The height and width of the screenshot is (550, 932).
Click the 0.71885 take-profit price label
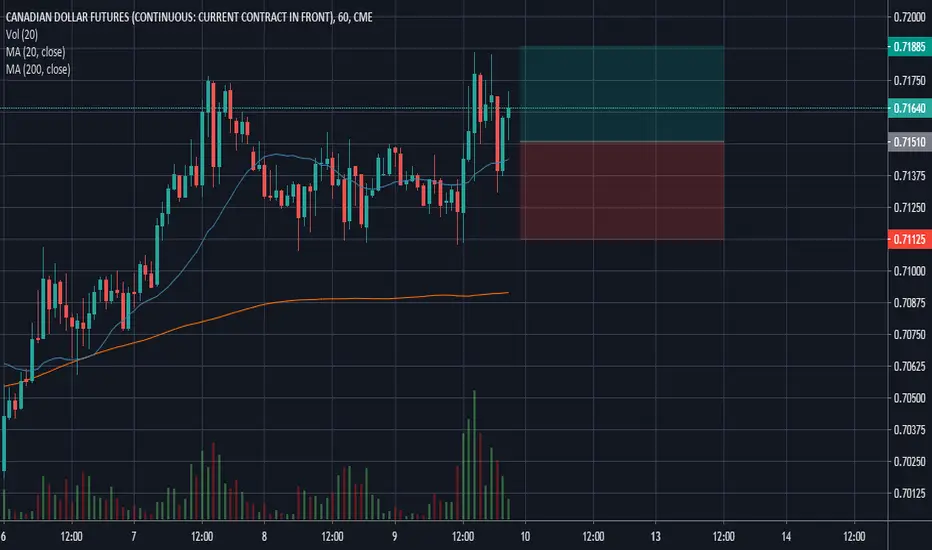coord(909,46)
